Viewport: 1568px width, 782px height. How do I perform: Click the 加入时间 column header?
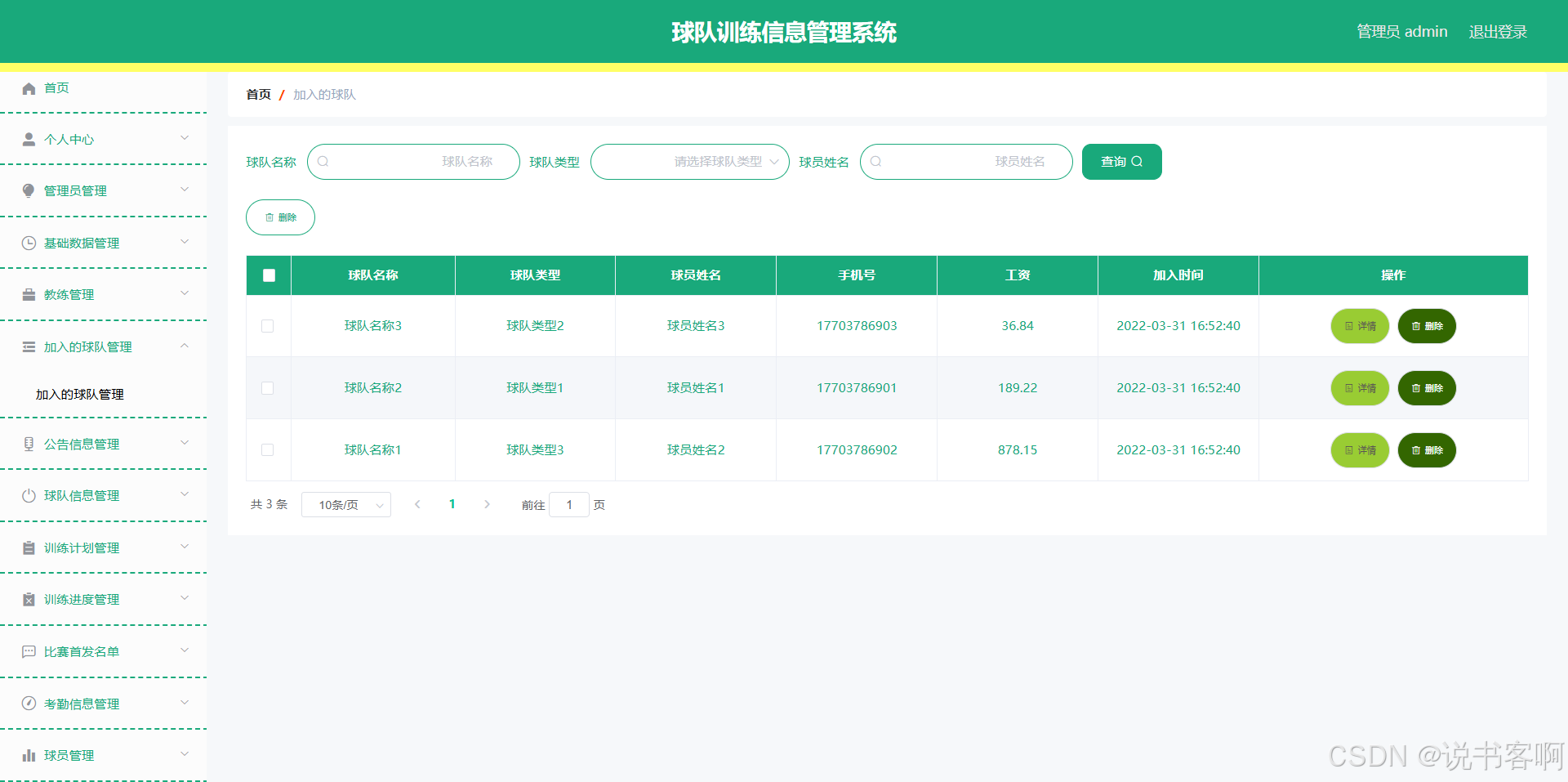click(1178, 275)
